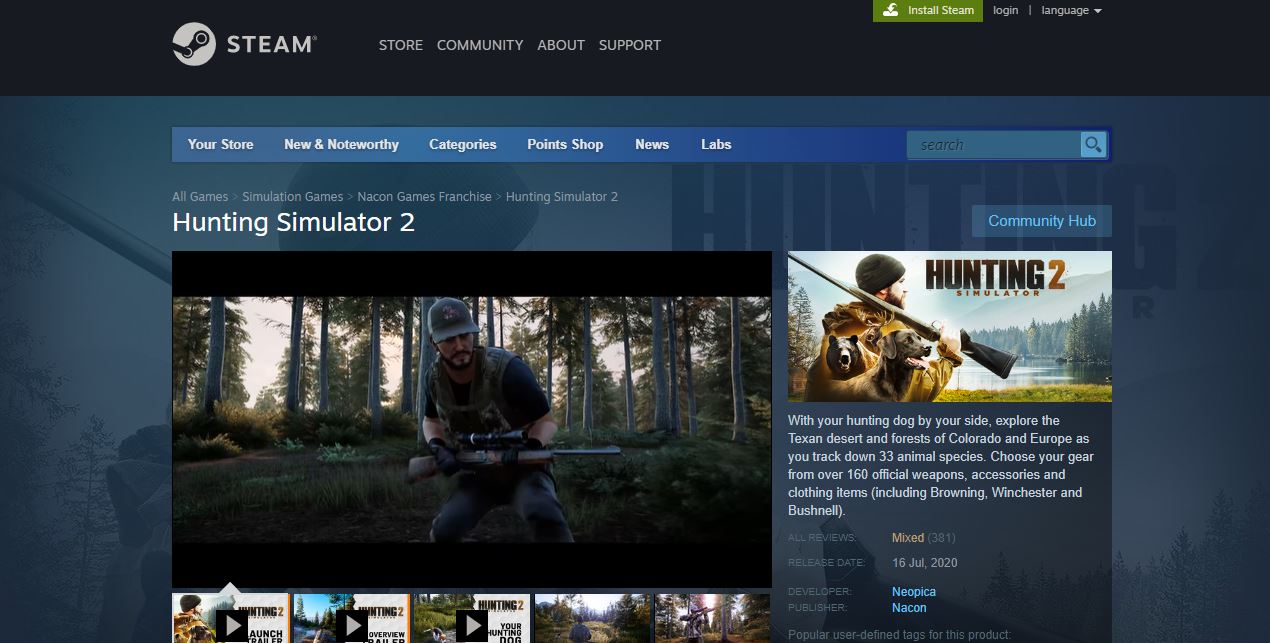Play the Your Hunting Dog trailer thumbnail
The image size is (1270, 643).
472,618
